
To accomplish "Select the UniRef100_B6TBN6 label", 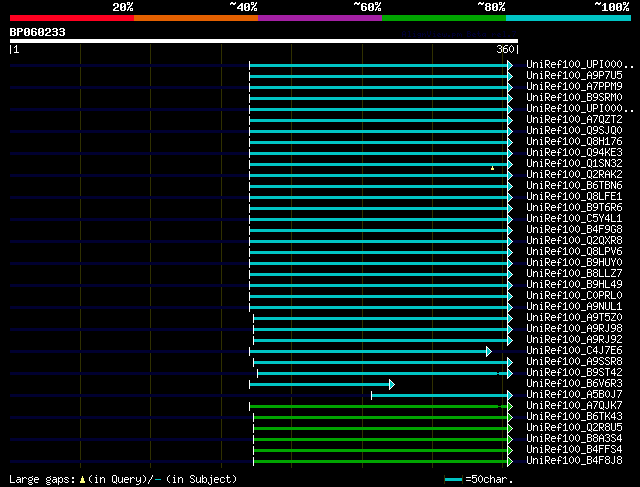I will click(x=574, y=186).
